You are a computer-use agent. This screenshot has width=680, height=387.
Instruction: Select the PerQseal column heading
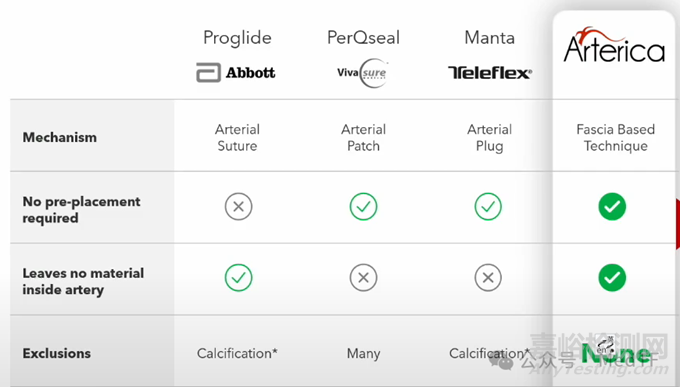363,38
